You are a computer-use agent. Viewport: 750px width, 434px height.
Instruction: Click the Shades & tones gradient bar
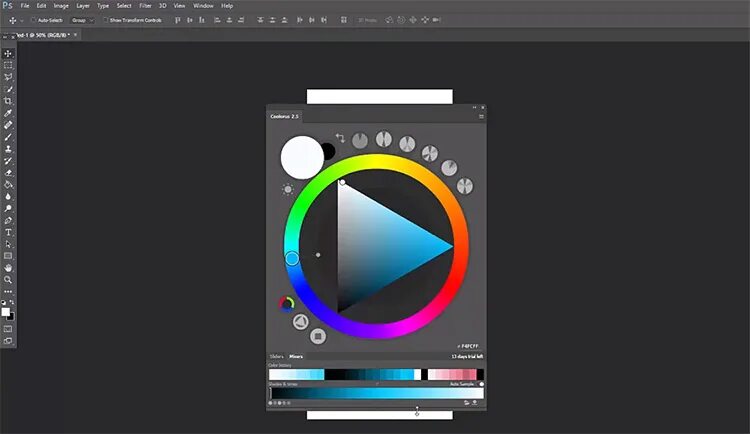[x=376, y=393]
